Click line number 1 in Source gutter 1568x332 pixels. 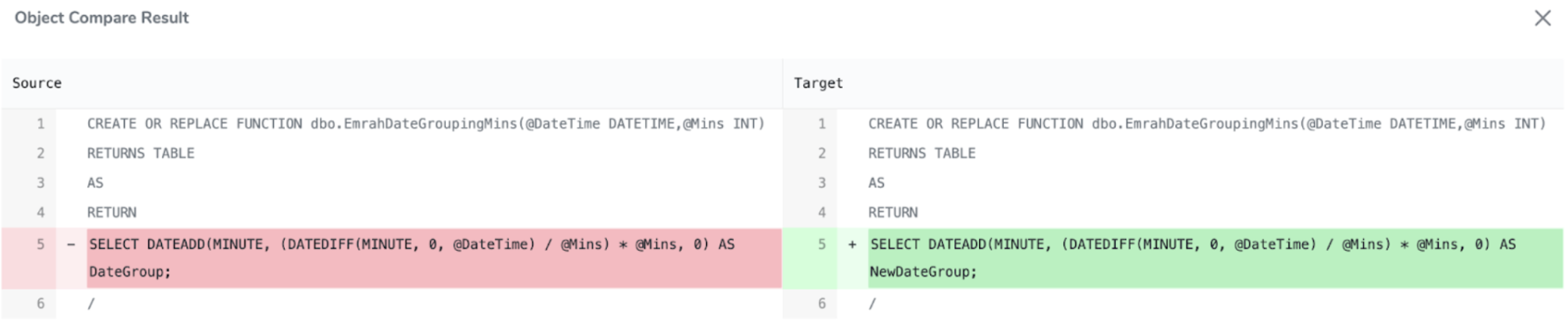[40, 124]
